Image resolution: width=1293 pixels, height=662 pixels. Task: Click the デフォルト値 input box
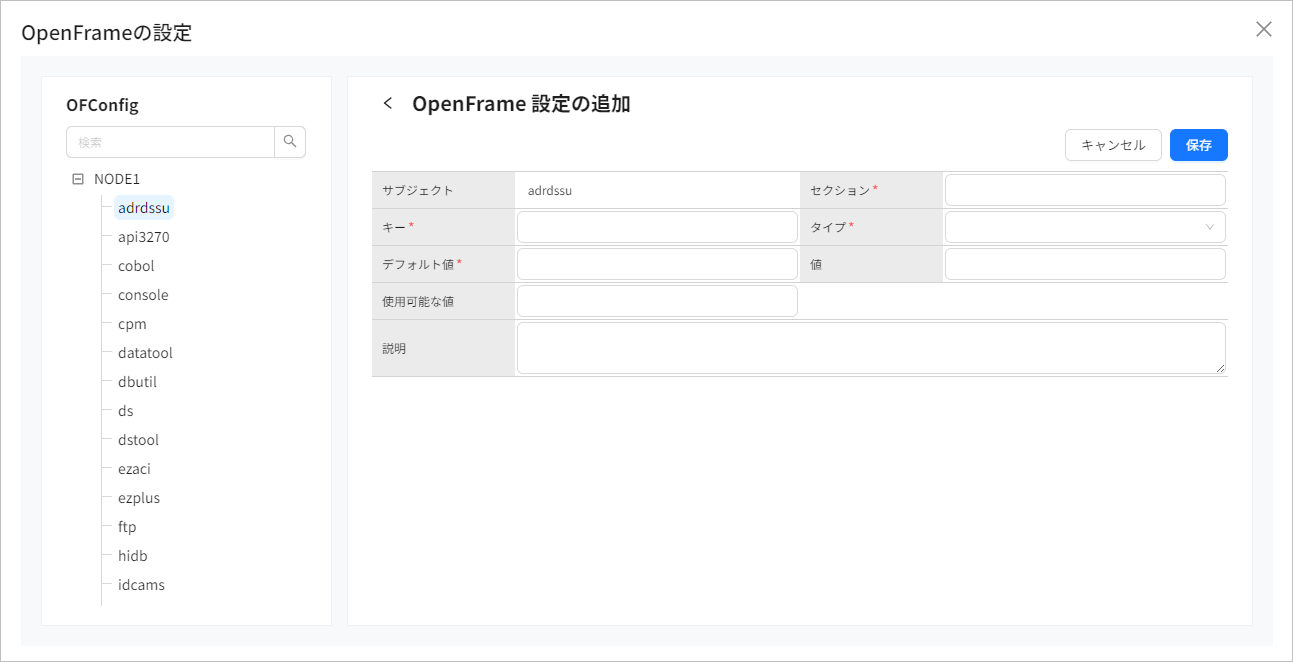tap(657, 263)
